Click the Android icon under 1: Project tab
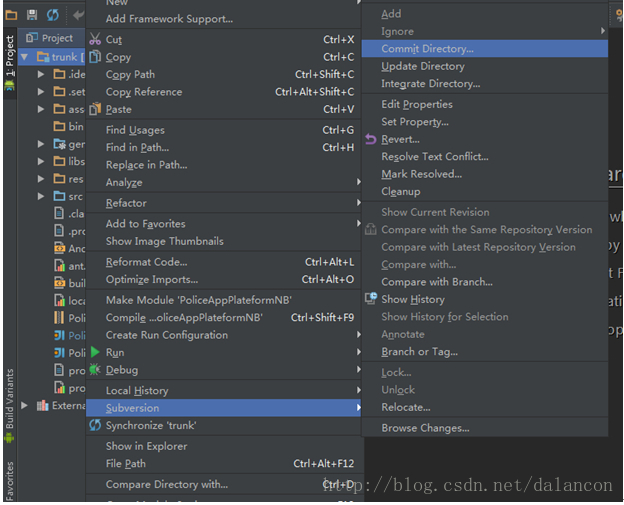624x505 pixels. pos(9,85)
